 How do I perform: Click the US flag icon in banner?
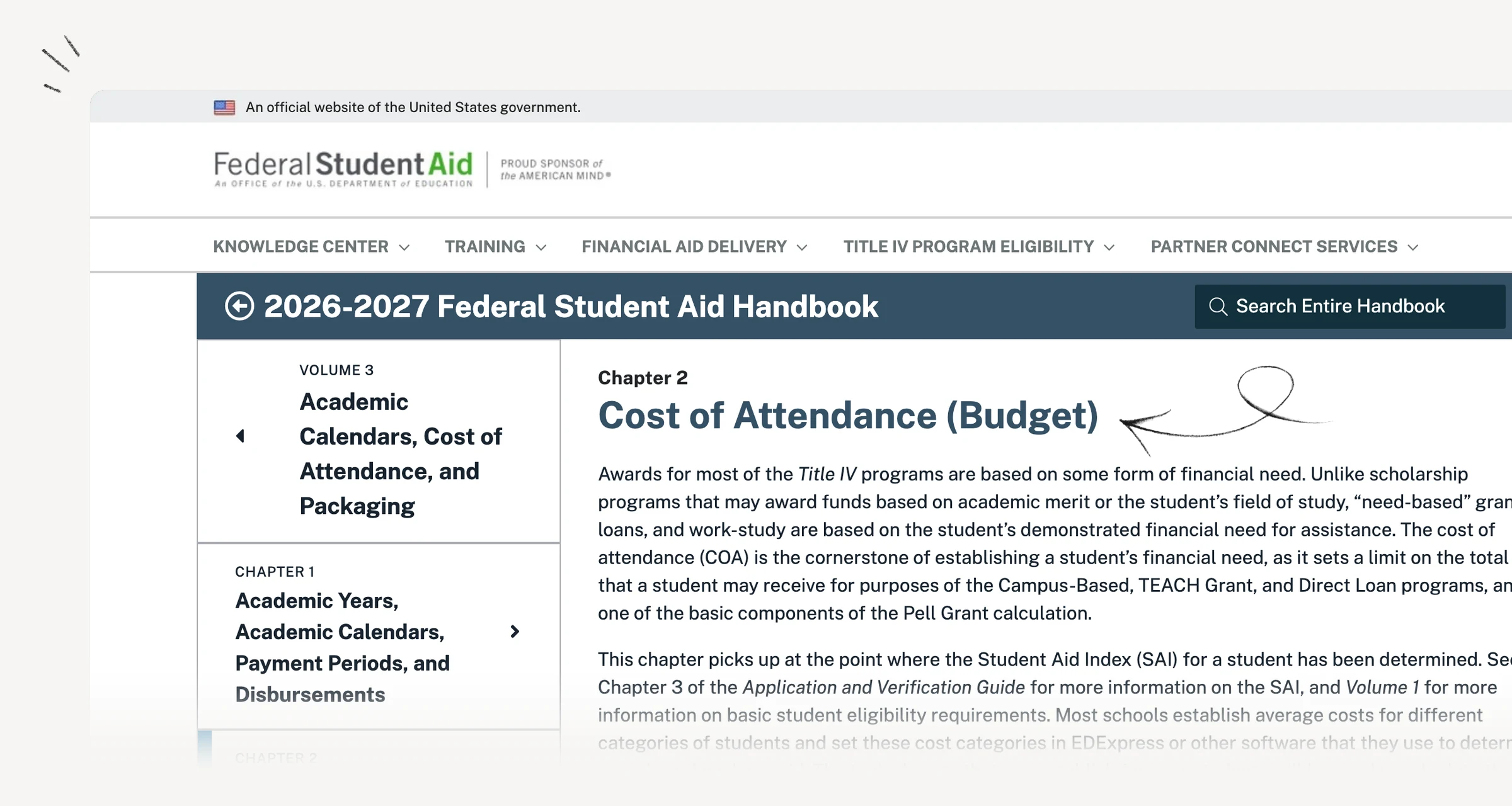(x=224, y=108)
